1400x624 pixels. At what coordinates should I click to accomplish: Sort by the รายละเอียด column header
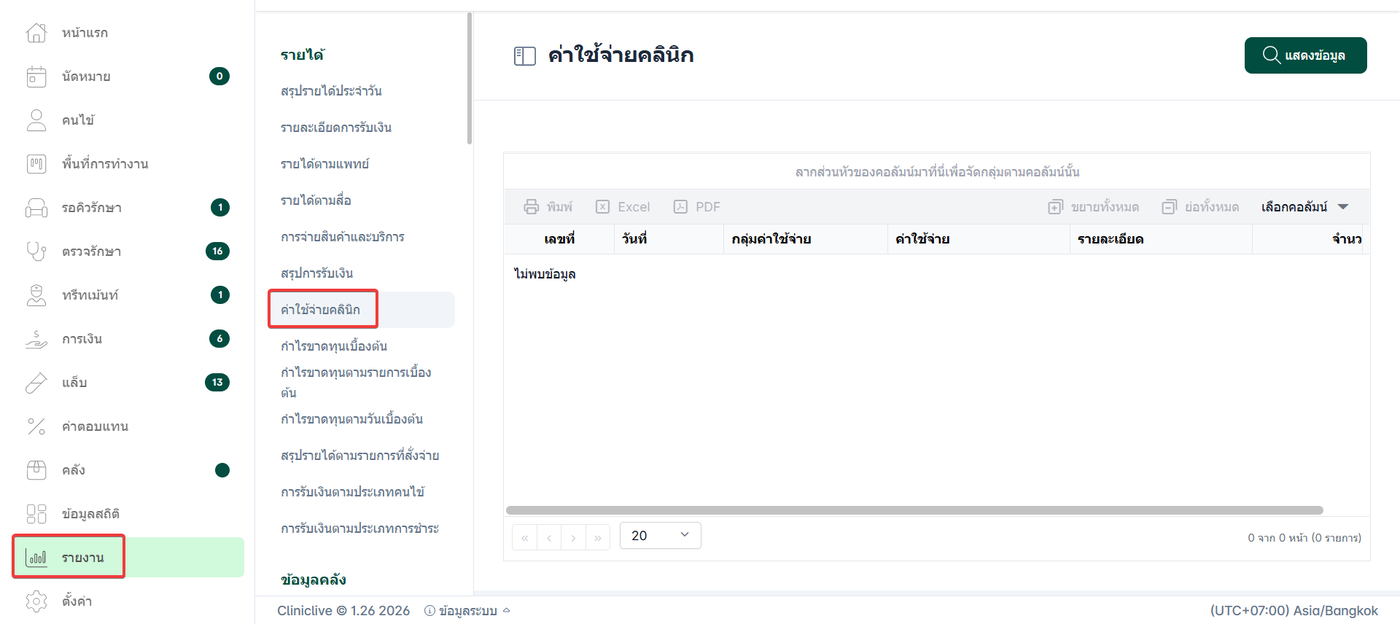coord(1161,240)
